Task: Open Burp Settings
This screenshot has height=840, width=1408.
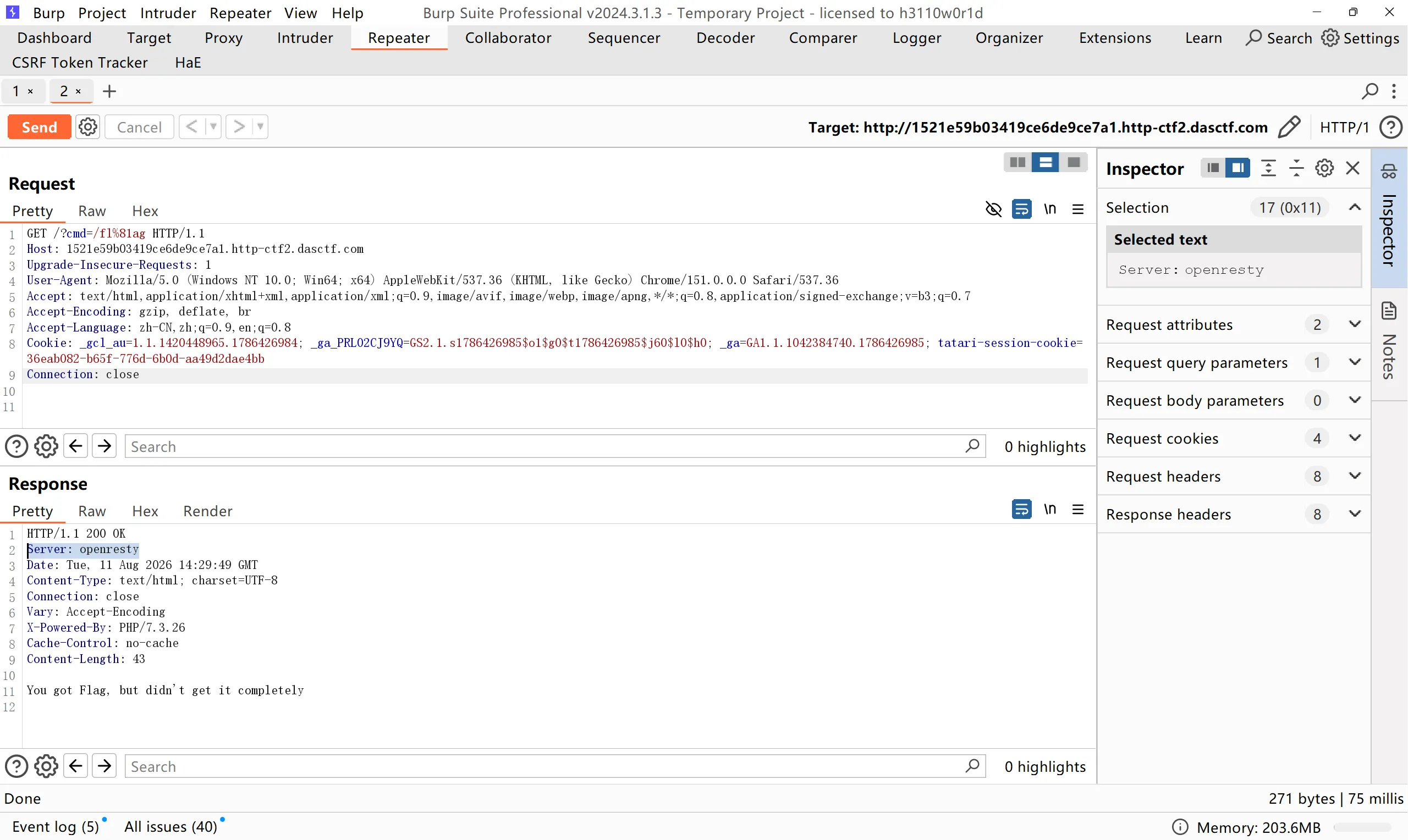Action: click(1360, 38)
